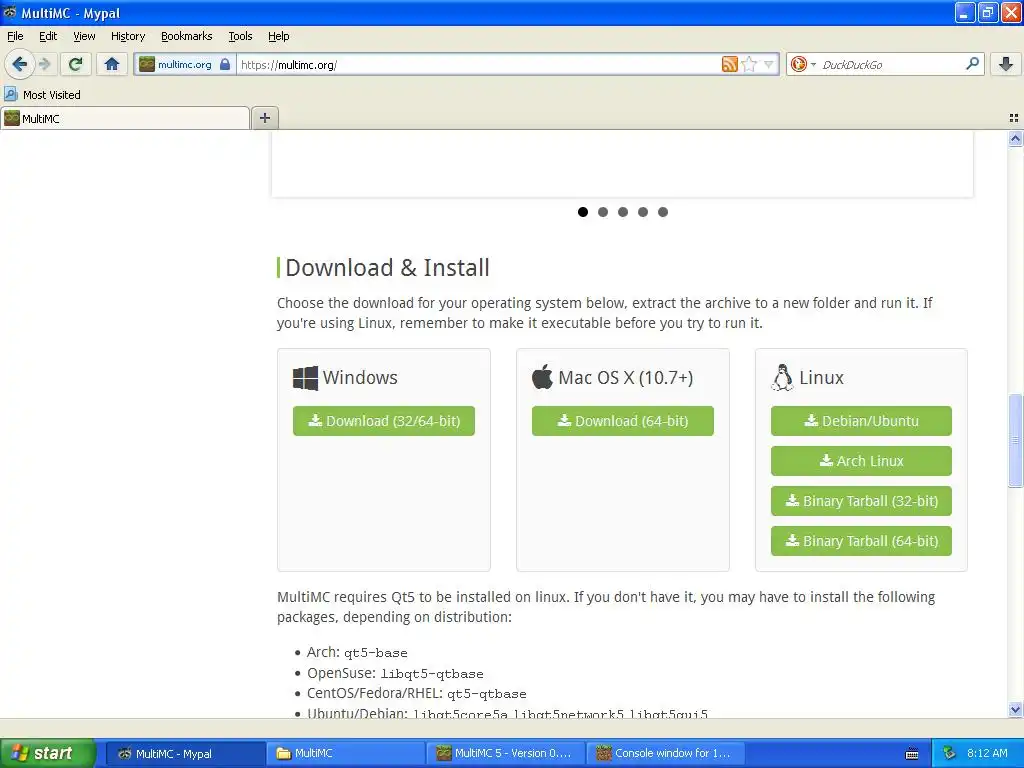Click the libqt5-qtbase package text

pyautogui.click(x=432, y=674)
